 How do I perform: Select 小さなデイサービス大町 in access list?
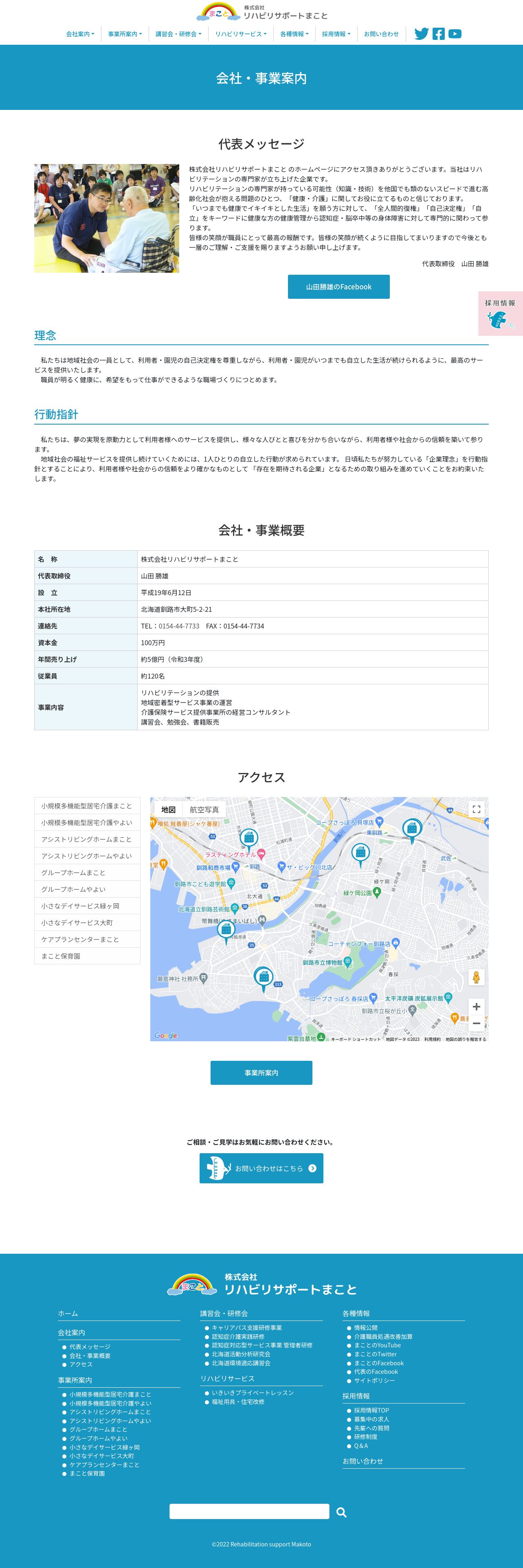click(87, 923)
